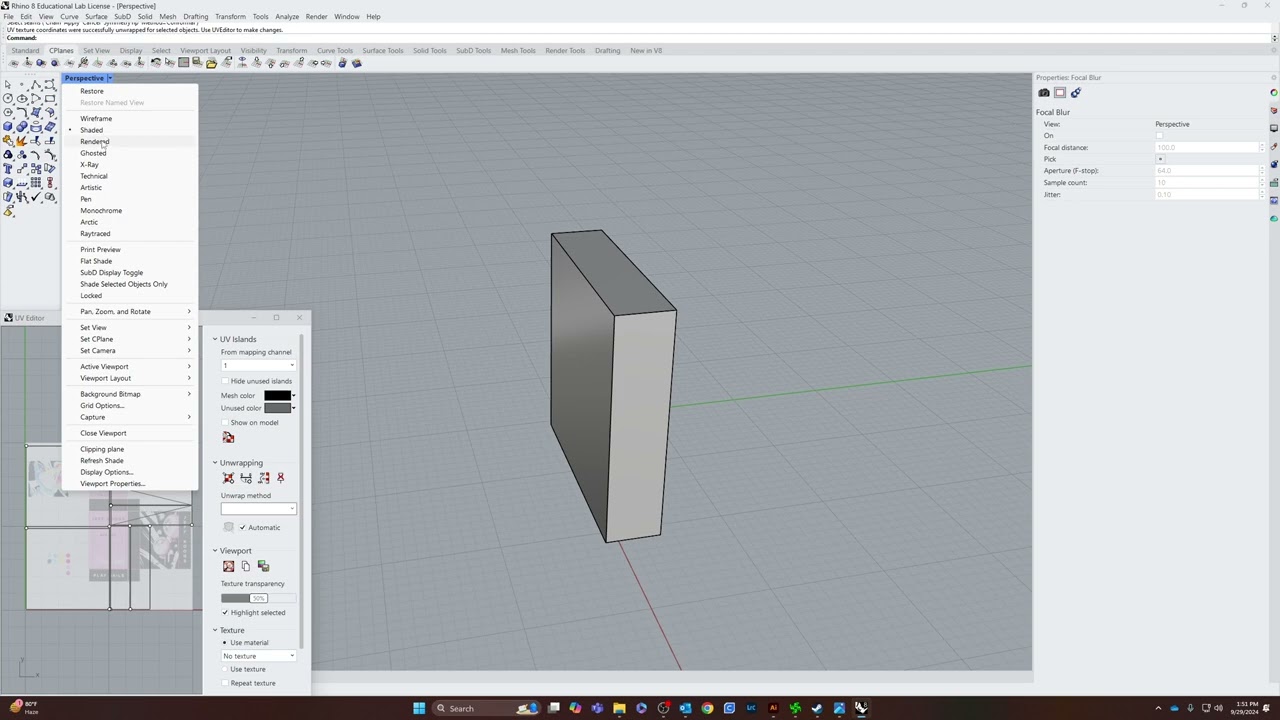This screenshot has width=1280, height=720.
Task: Expand Pan, Zoom, and Rotate submenu
Action: click(x=130, y=312)
